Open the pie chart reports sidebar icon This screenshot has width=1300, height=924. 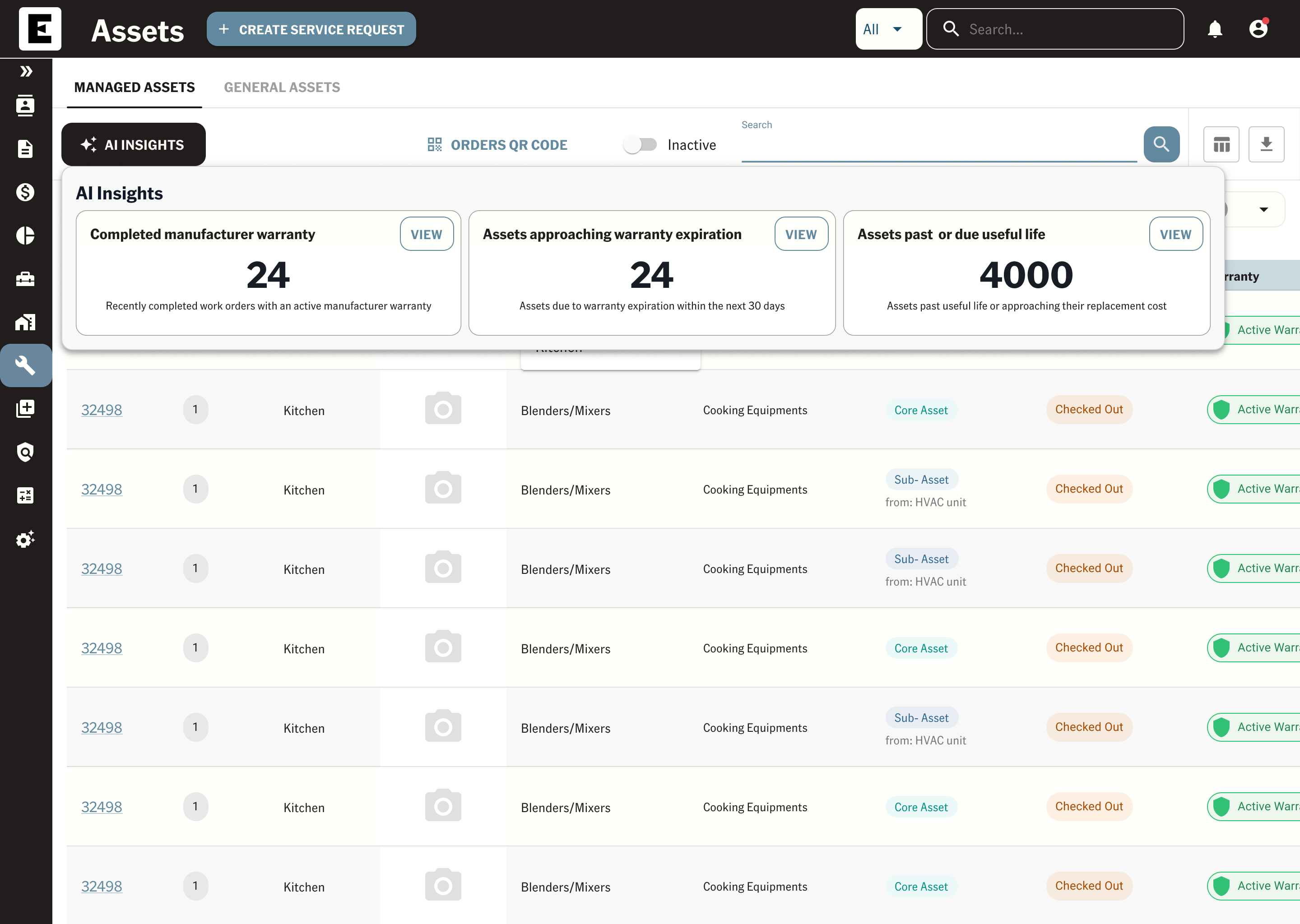click(x=26, y=236)
